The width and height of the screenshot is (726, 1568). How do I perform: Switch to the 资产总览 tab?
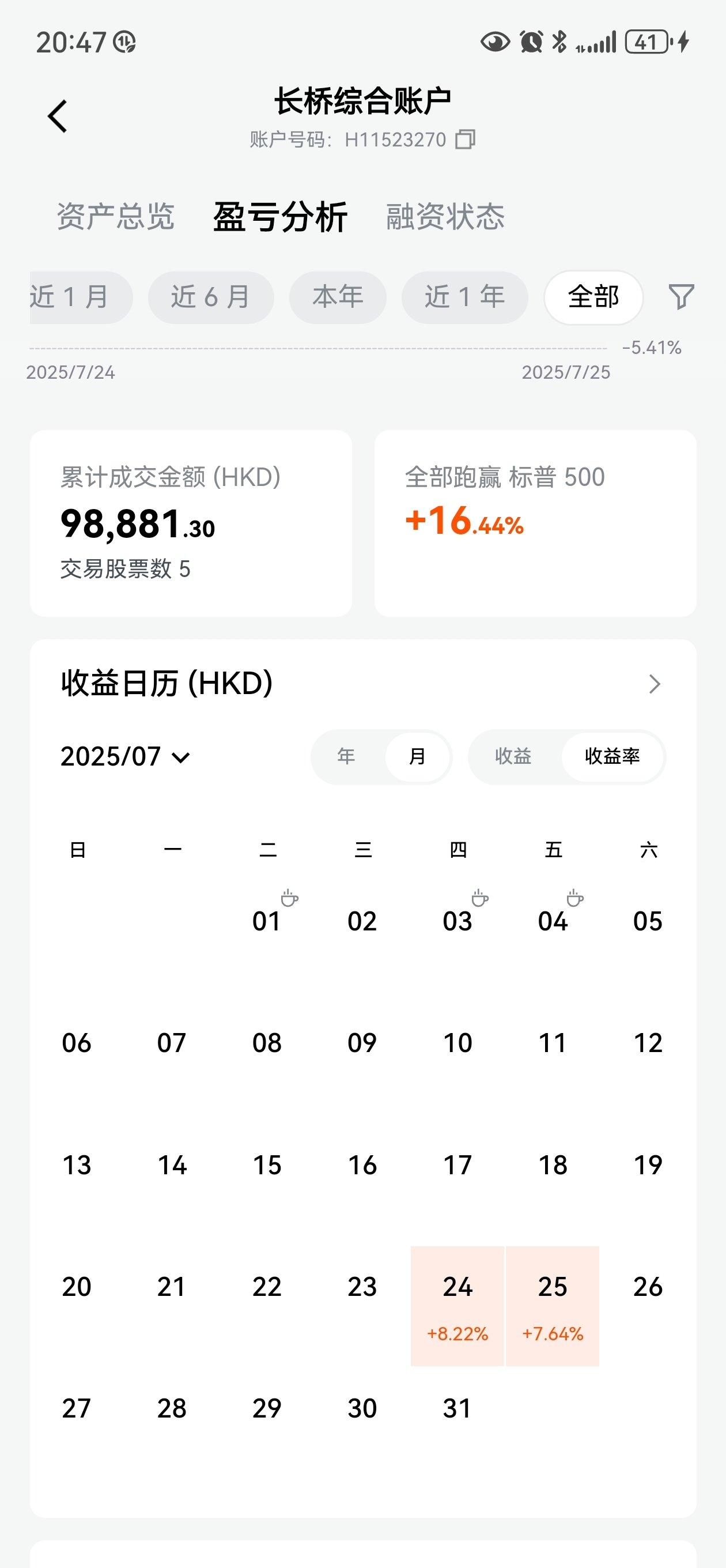click(x=116, y=217)
